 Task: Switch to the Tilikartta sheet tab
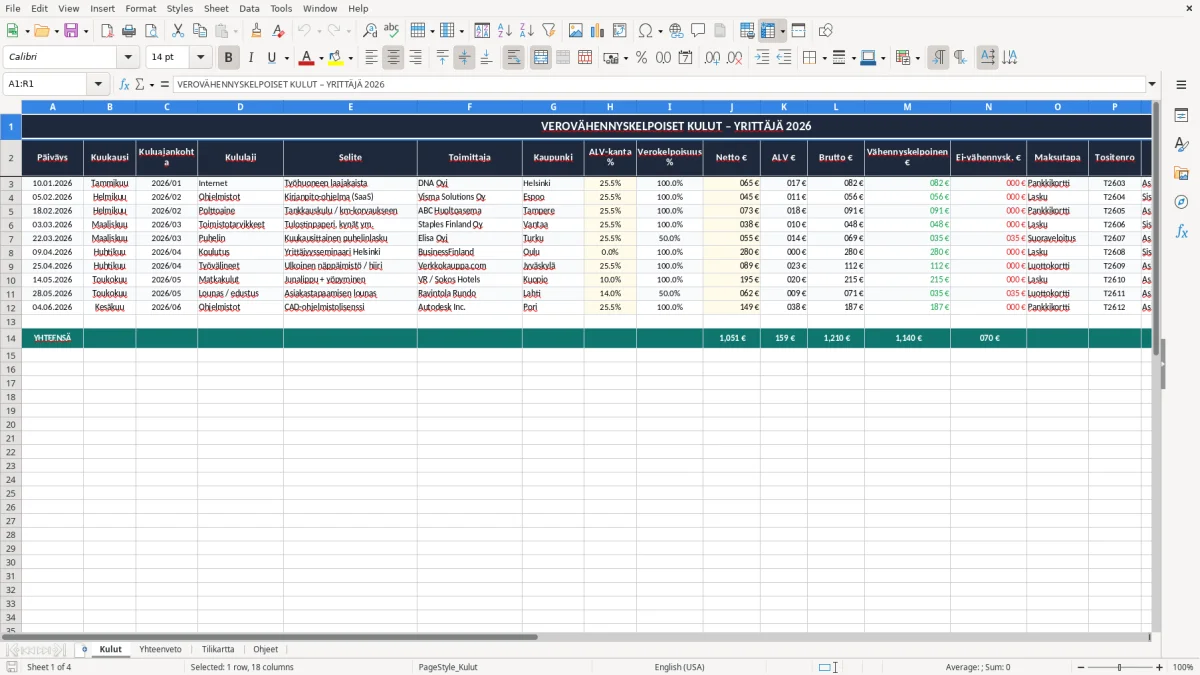click(x=218, y=649)
